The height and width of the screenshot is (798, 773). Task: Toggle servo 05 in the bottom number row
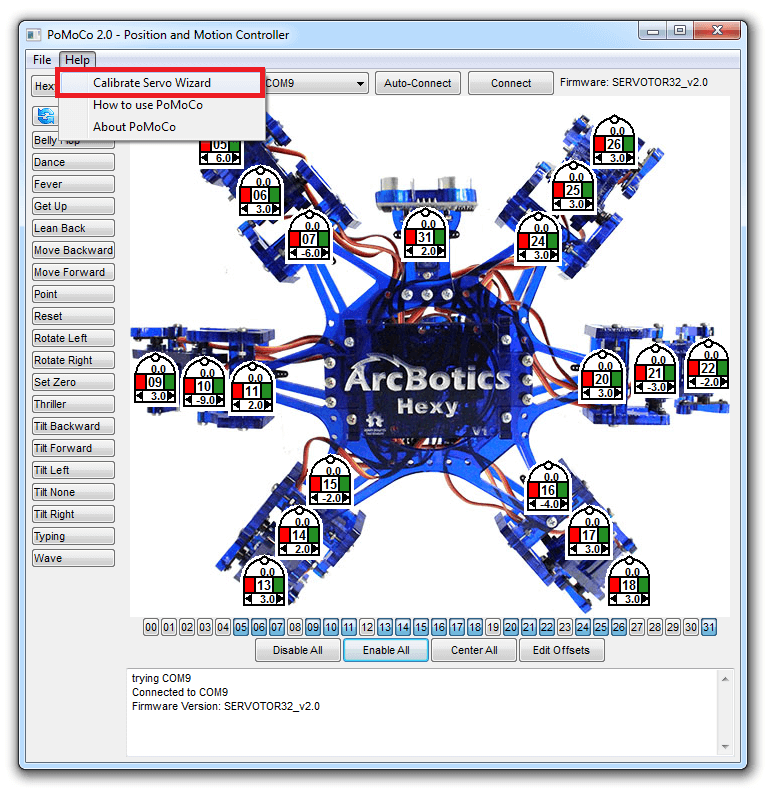tap(241, 627)
